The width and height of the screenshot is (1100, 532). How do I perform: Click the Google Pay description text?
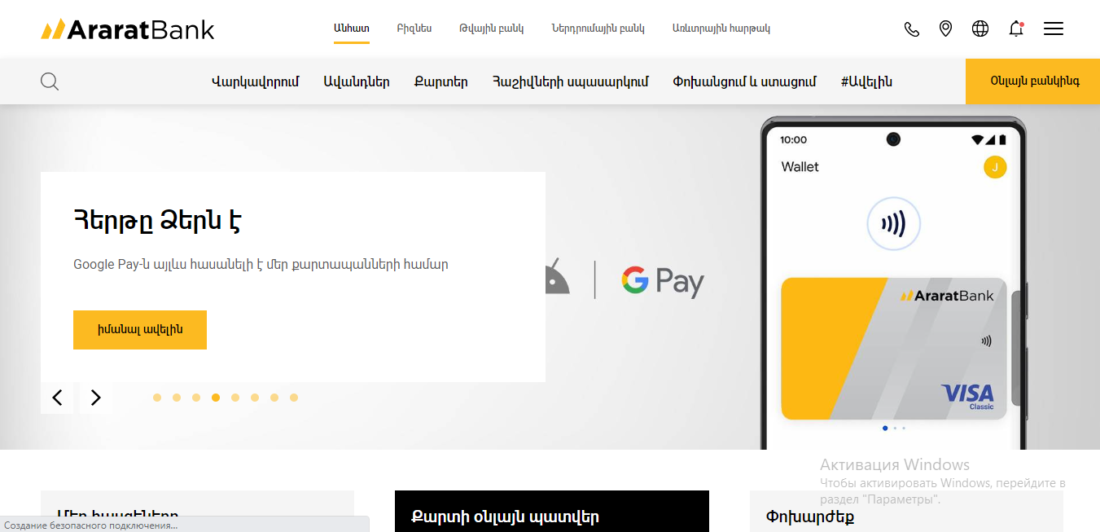tap(260, 265)
